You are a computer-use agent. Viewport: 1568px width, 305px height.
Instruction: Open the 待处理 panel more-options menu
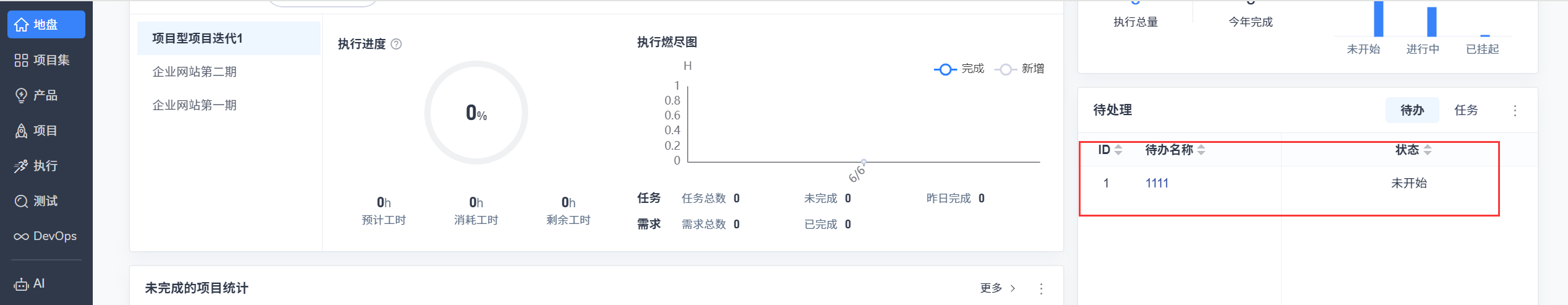1515,111
